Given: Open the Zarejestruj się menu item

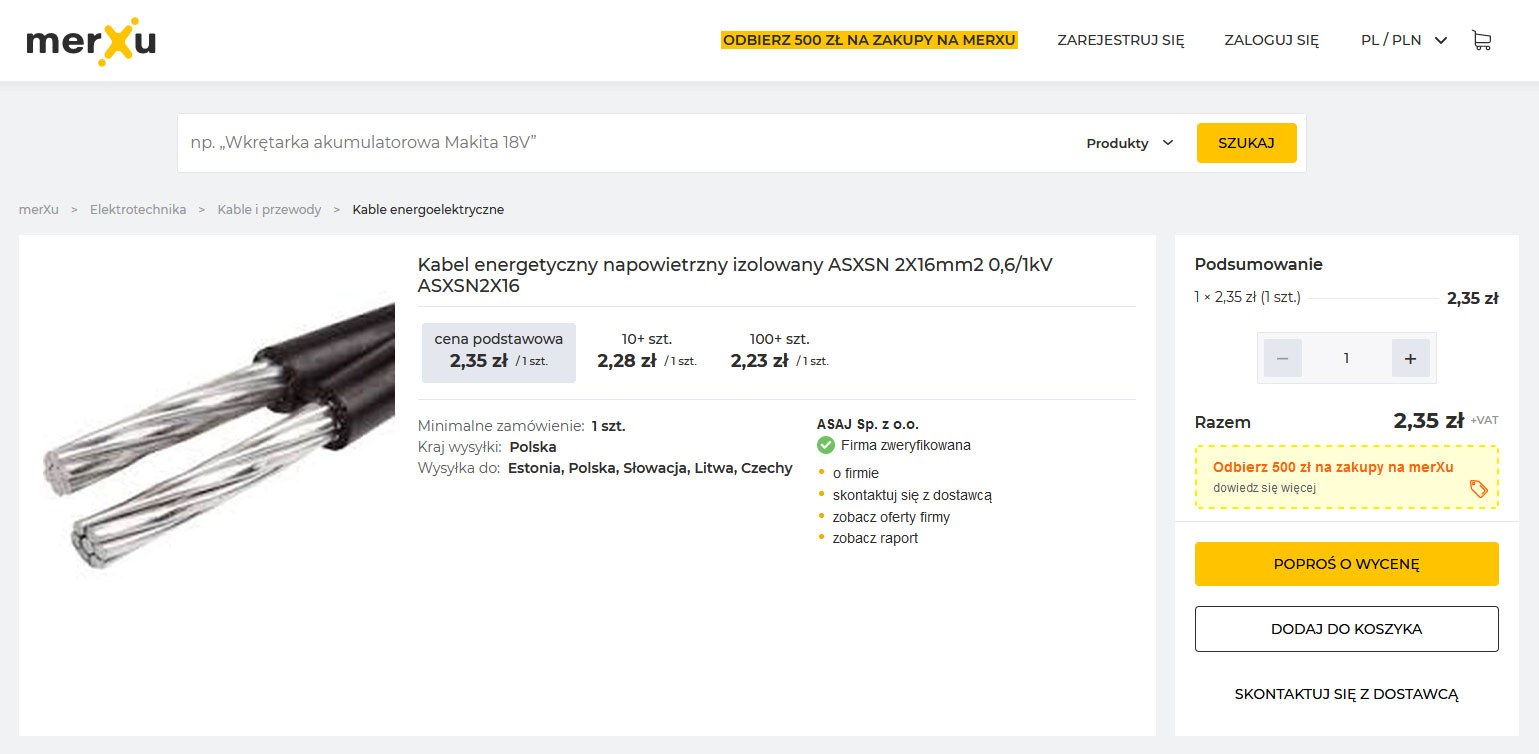Looking at the screenshot, I should point(1120,41).
